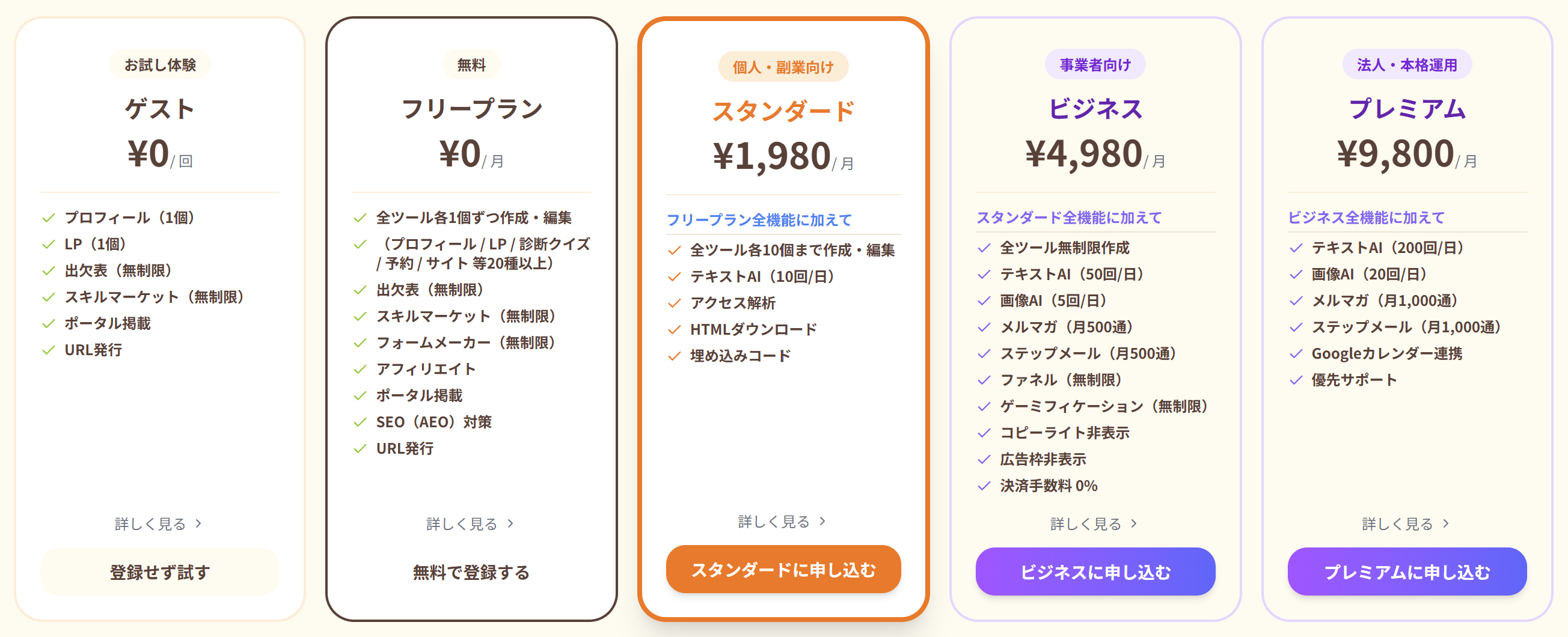Expand ゲスト plan details via 詳しく見る
This screenshot has width=1568, height=637.
tap(158, 524)
